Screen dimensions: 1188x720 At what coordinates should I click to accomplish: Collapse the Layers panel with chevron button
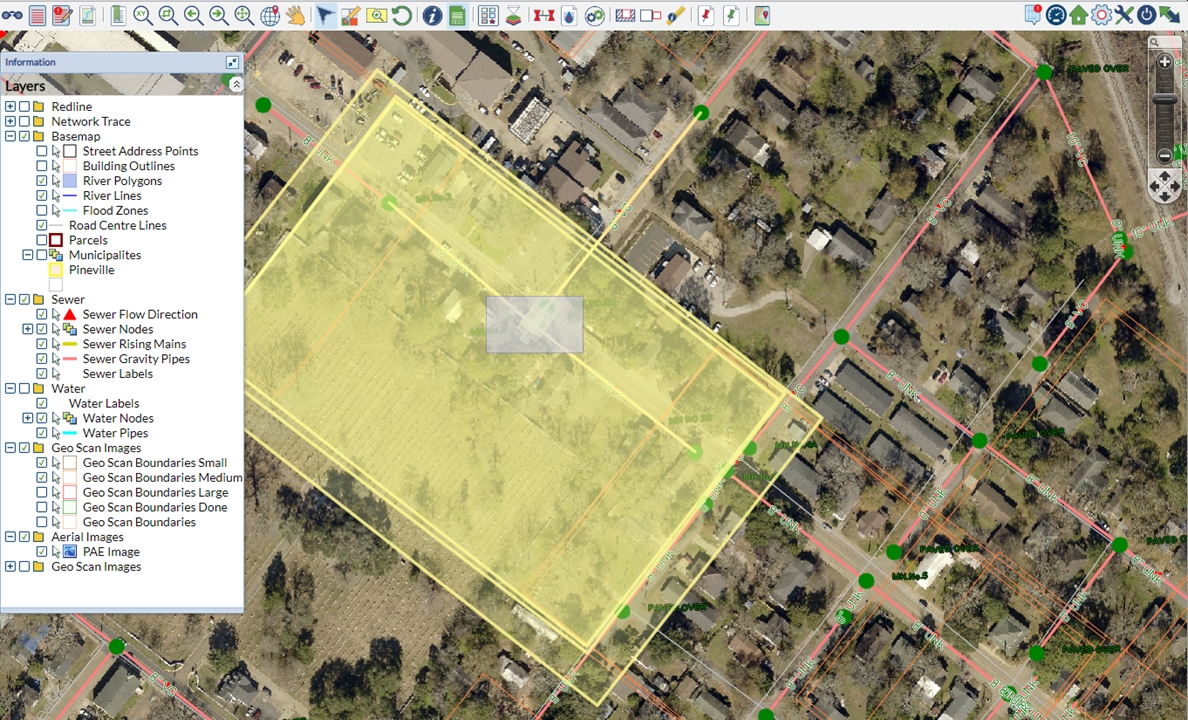(x=236, y=85)
